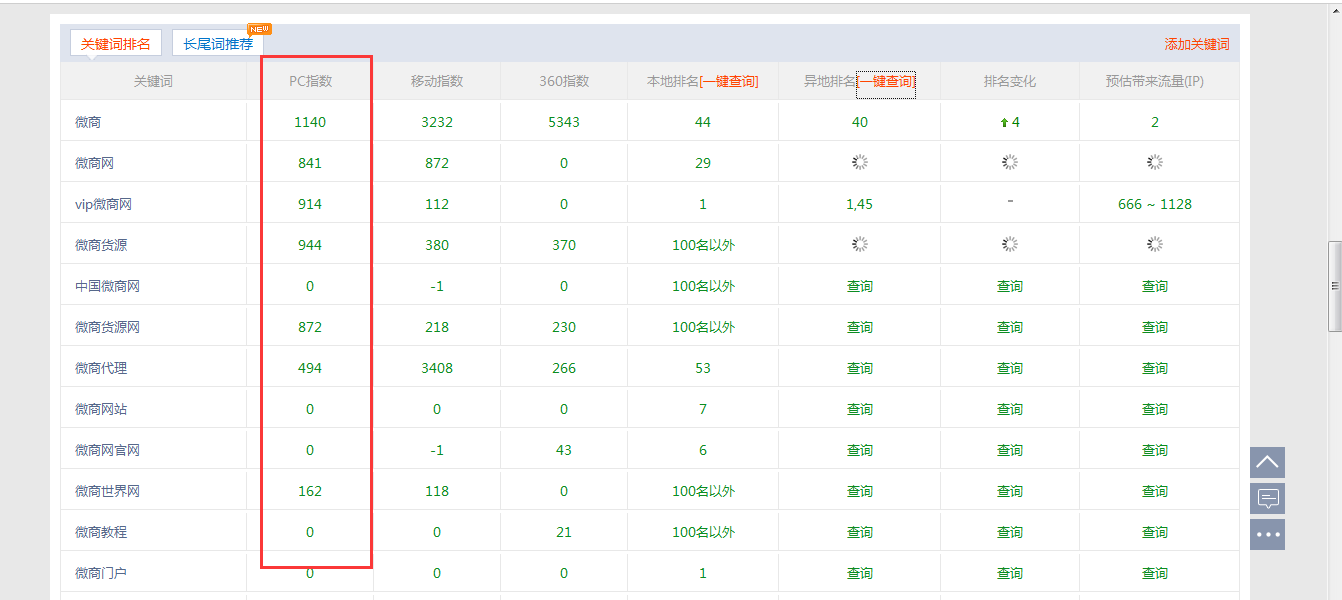Click the spinner in 微商网 预估带来流量 cell

pyautogui.click(x=1155, y=161)
